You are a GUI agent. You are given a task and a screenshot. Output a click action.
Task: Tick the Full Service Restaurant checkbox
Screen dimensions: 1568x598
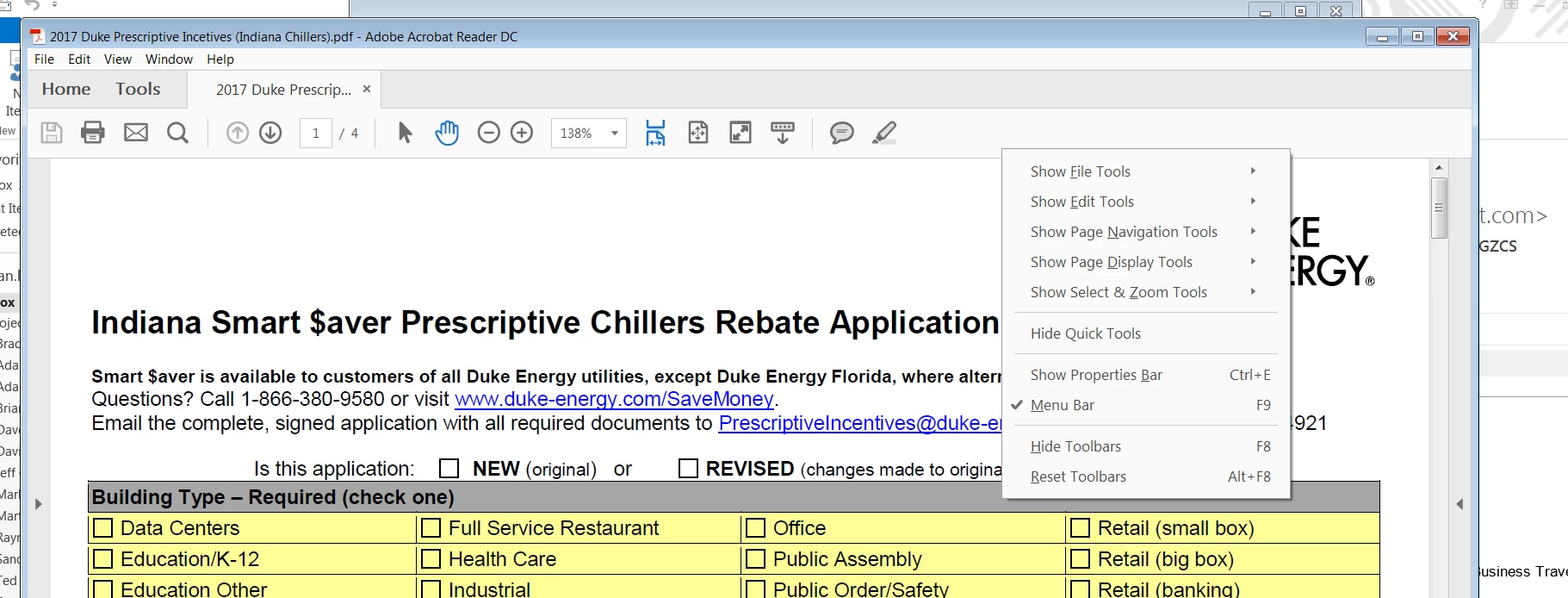[x=431, y=528]
